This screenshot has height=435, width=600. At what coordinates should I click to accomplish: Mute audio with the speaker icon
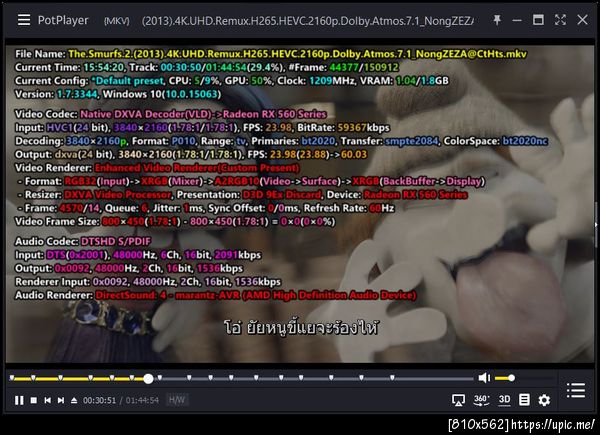(484, 378)
